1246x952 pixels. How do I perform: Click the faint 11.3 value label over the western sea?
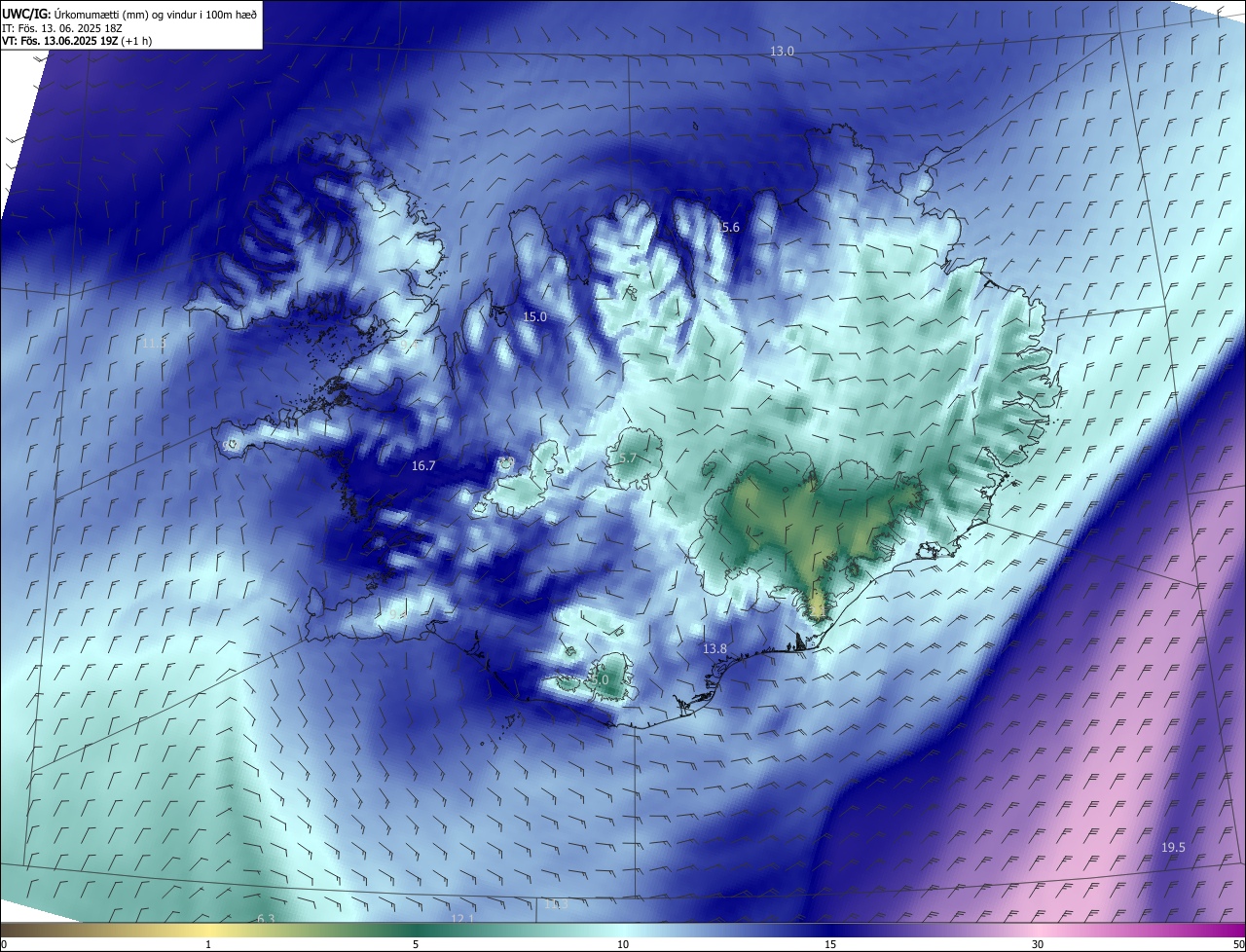[154, 343]
